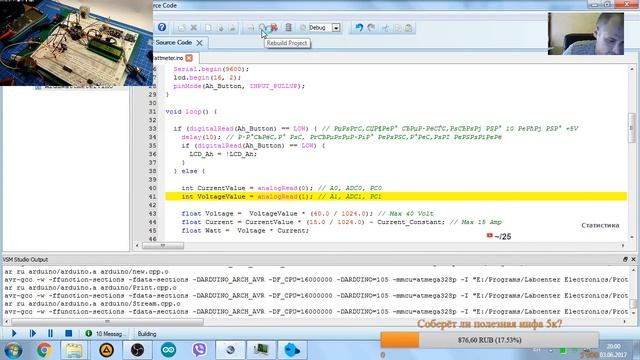The image size is (640, 360).
Task: Open the Proteus taskbar icon
Action: 261,350
